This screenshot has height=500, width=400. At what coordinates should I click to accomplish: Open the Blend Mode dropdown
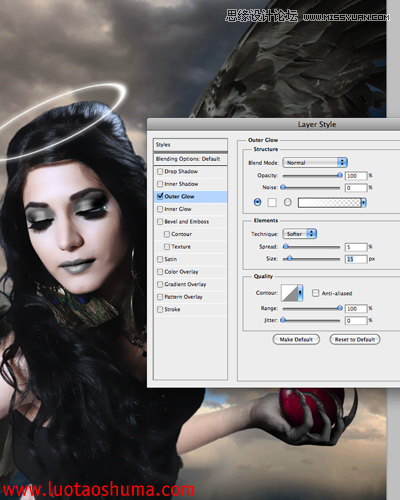315,163
